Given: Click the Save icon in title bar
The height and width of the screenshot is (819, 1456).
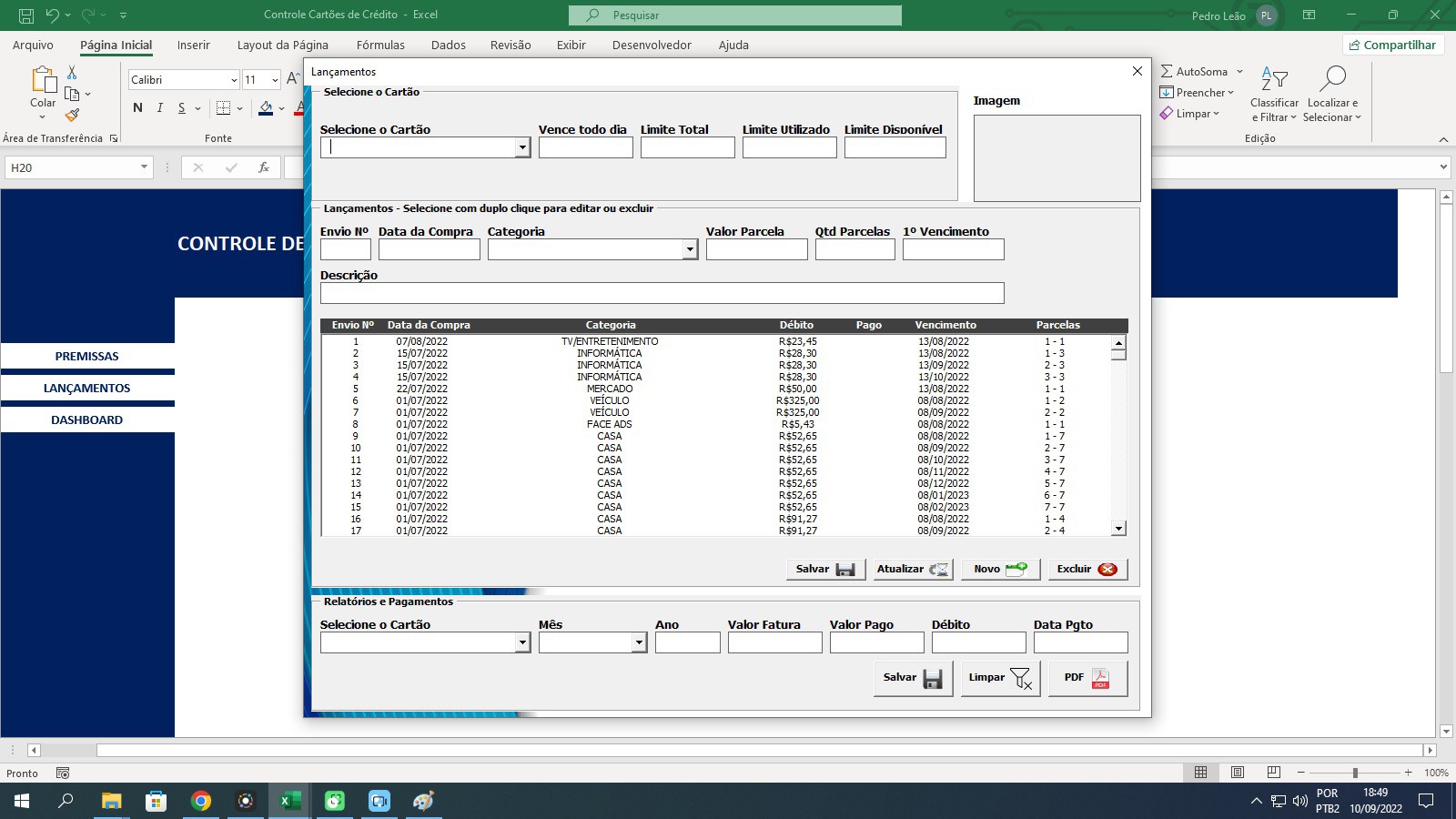Looking at the screenshot, I should (x=26, y=15).
